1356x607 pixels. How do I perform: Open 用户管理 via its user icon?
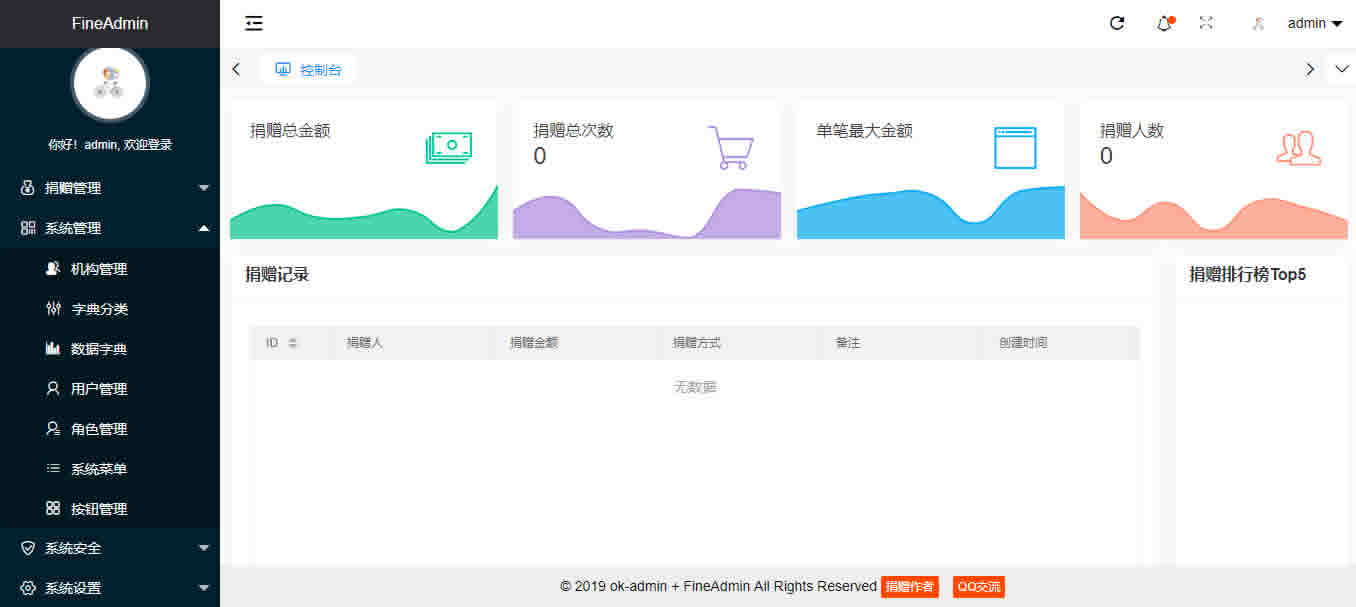[53, 388]
